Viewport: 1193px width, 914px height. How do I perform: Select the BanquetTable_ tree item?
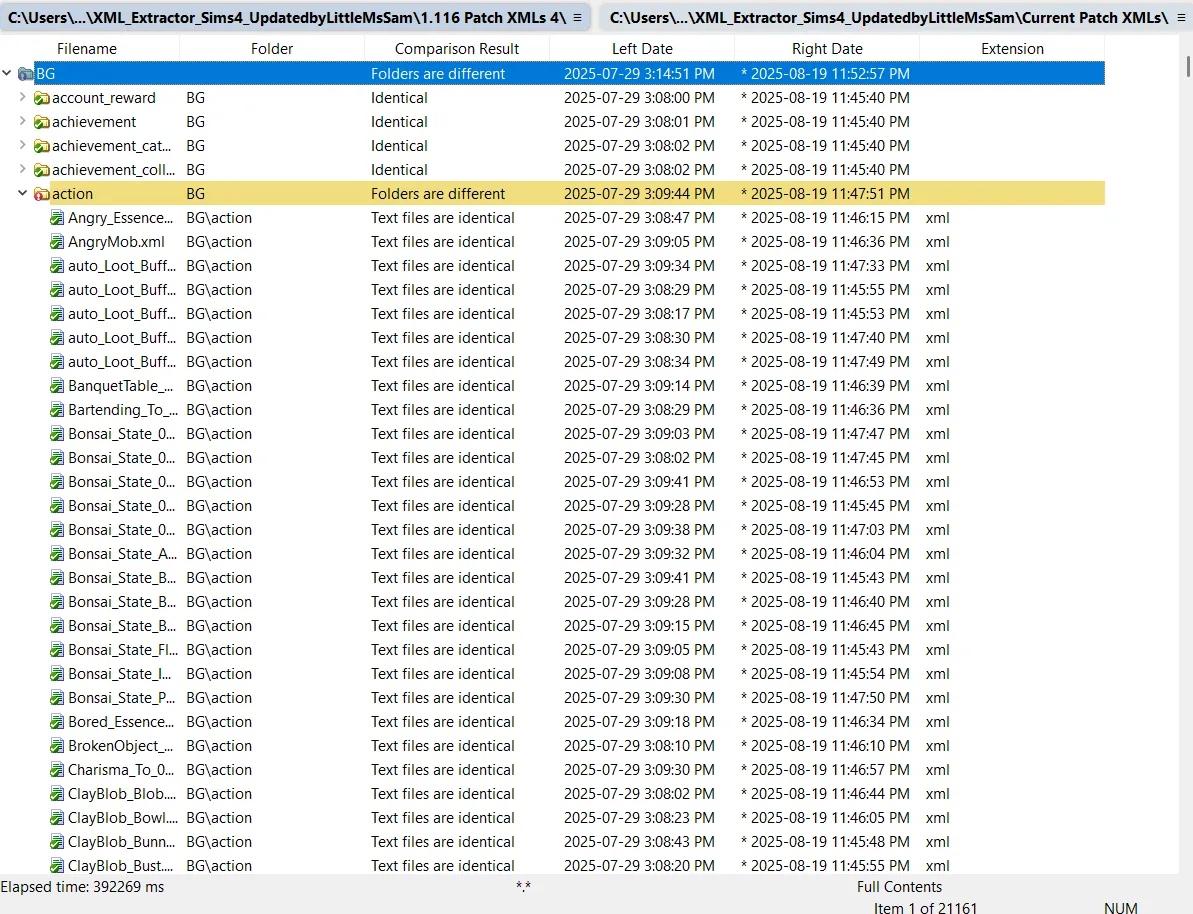[112, 385]
